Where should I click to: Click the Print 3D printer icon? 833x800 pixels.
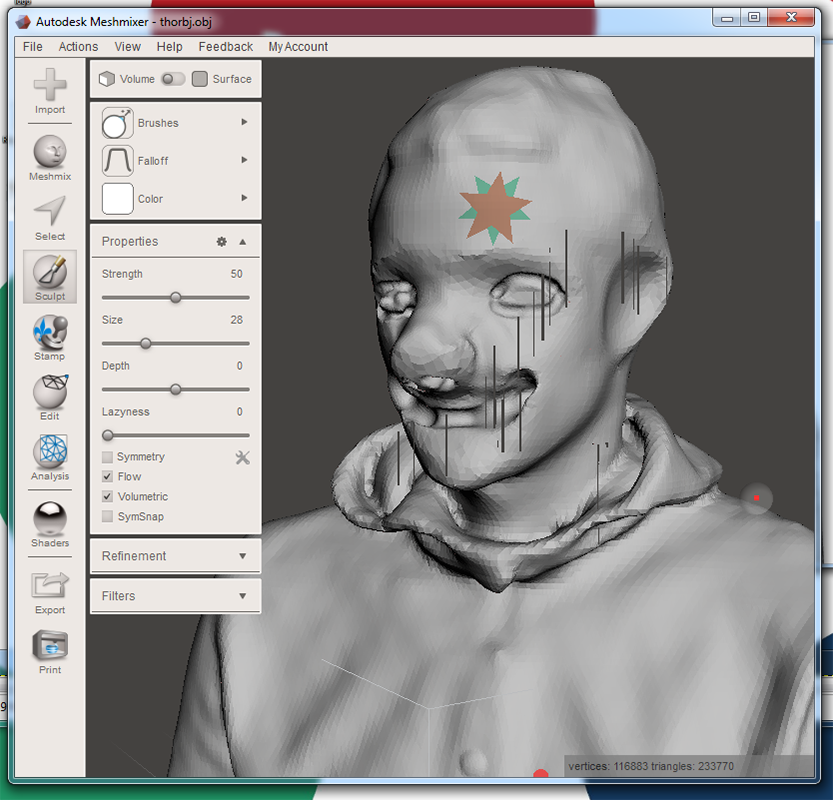coord(50,645)
